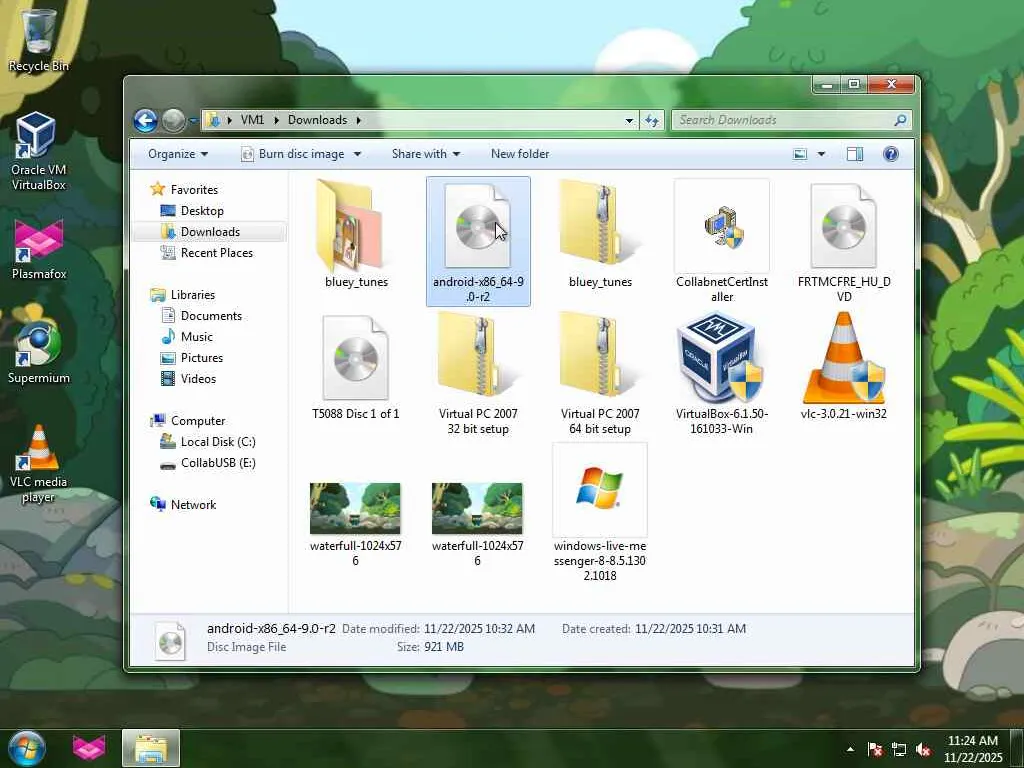Click the Date created value in details pane
Image resolution: width=1024 pixels, height=768 pixels.
[690, 629]
